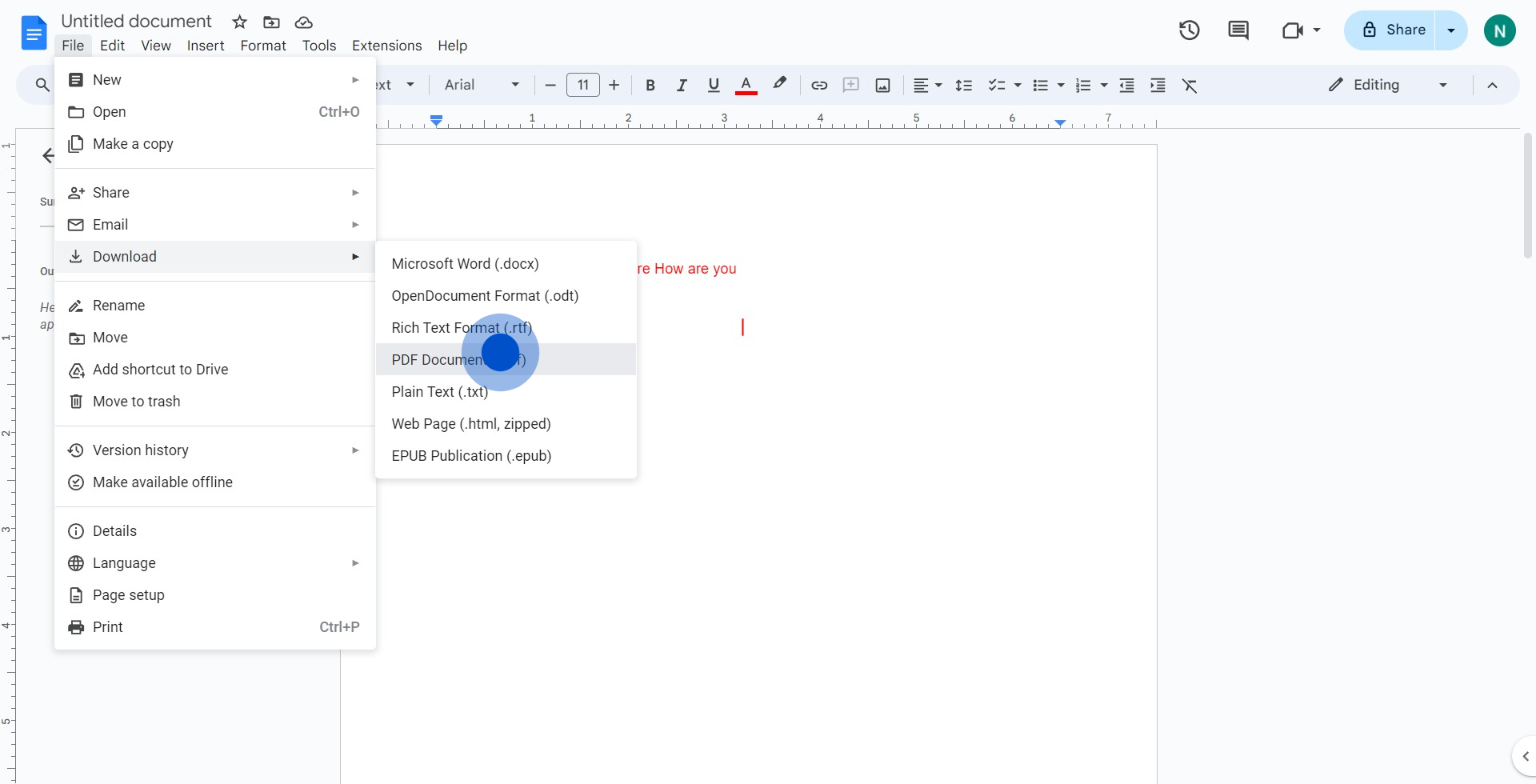Select Make a copy from File menu
The image size is (1536, 784).
point(133,144)
